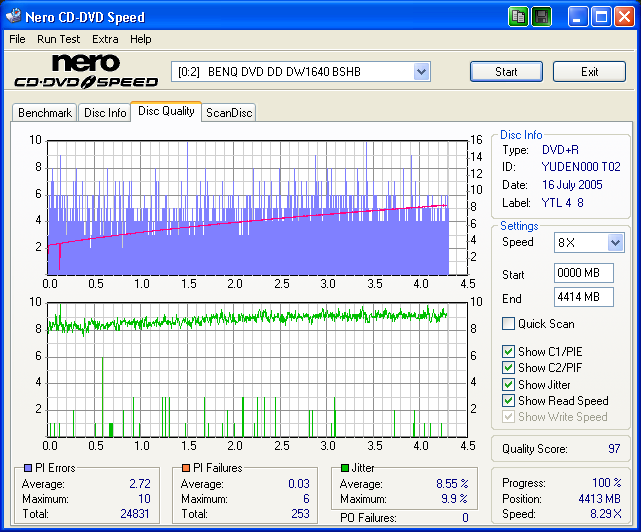This screenshot has height=532, width=641.
Task: Click the Exit button
Action: [589, 72]
